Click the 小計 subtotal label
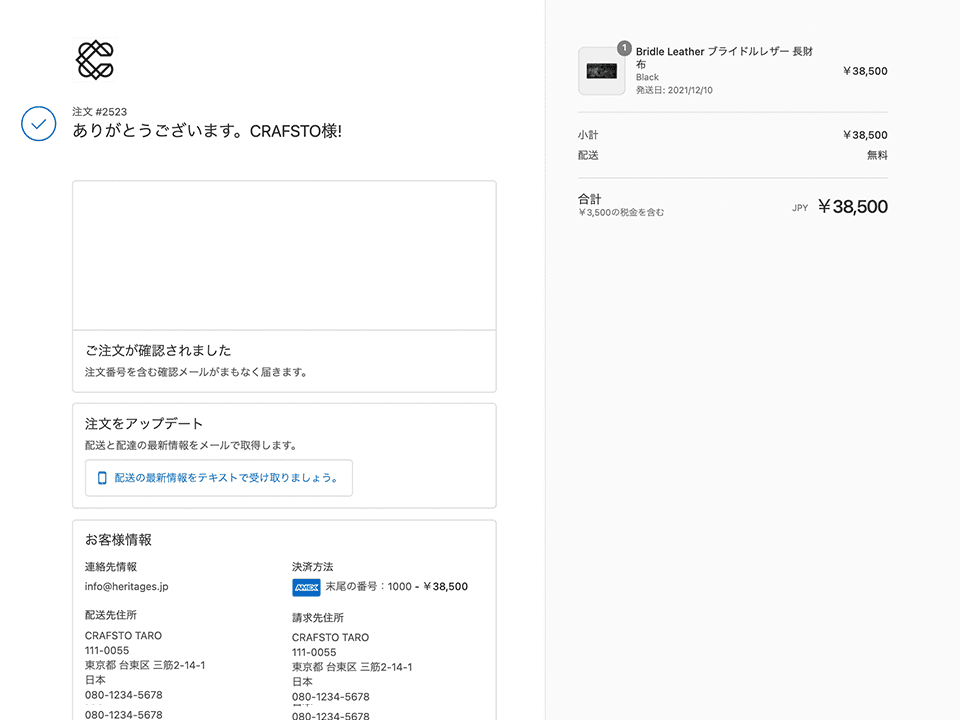The image size is (960, 720). [x=588, y=135]
